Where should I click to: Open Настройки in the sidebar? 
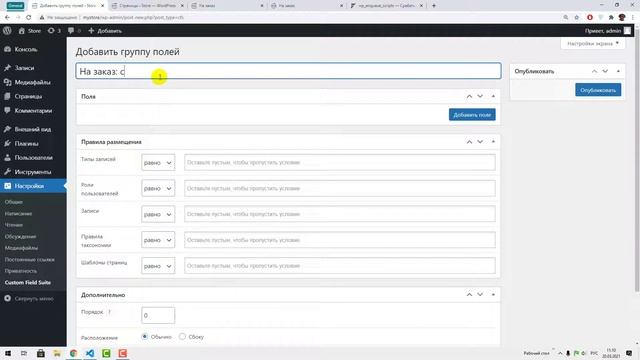[29, 186]
